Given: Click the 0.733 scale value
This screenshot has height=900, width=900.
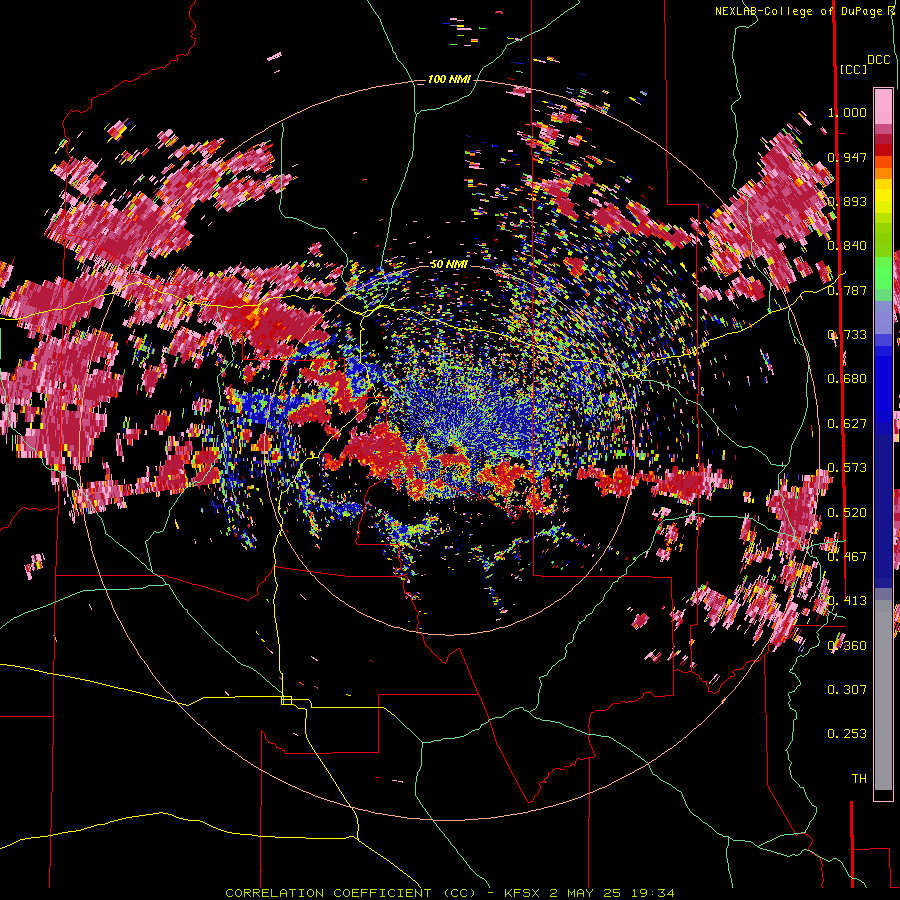Looking at the screenshot, I should click(847, 335).
